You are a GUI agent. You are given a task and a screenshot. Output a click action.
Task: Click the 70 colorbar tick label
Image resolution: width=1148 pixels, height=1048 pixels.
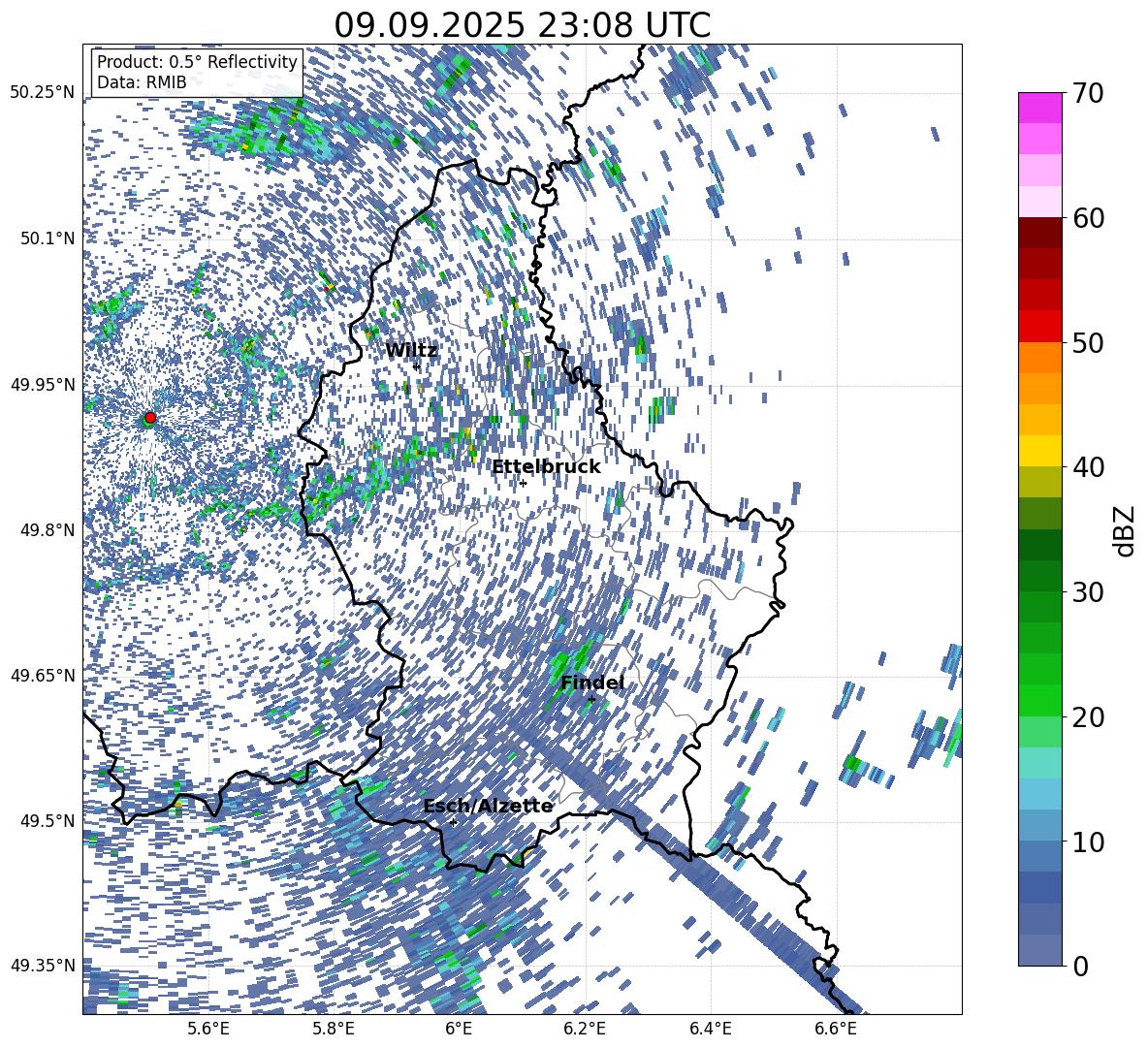[1088, 93]
